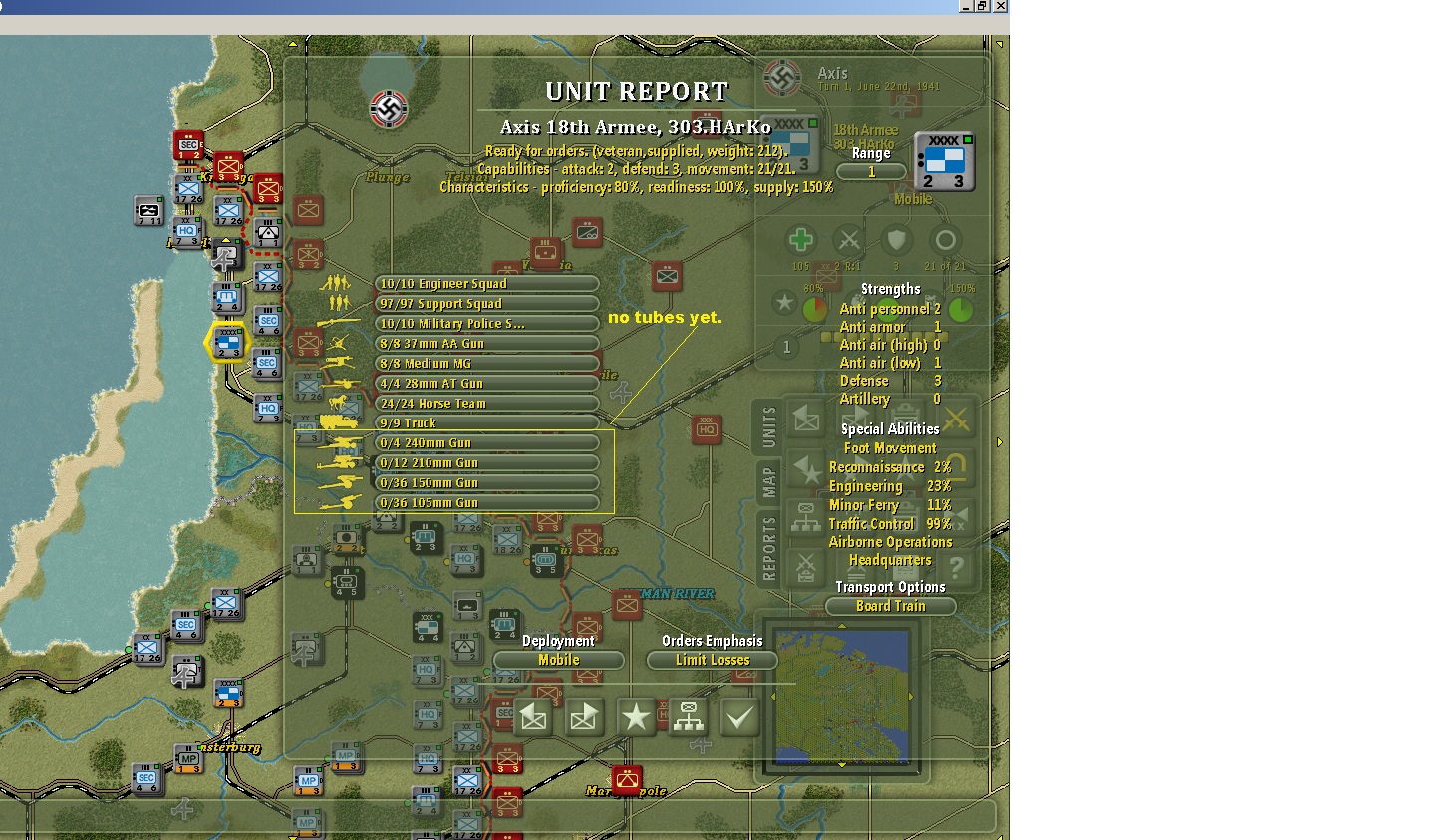
Task: Select the red SEC unit near the northern coast
Action: (188, 145)
